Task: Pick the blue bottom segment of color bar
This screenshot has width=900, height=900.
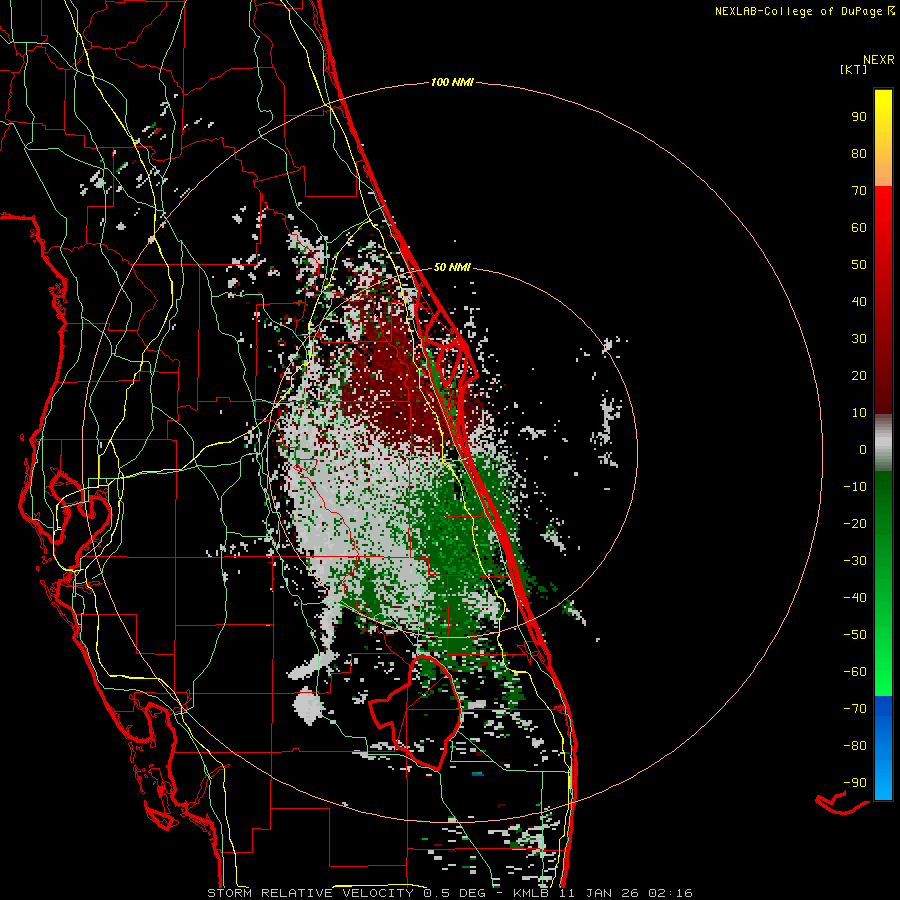Action: 883,748
